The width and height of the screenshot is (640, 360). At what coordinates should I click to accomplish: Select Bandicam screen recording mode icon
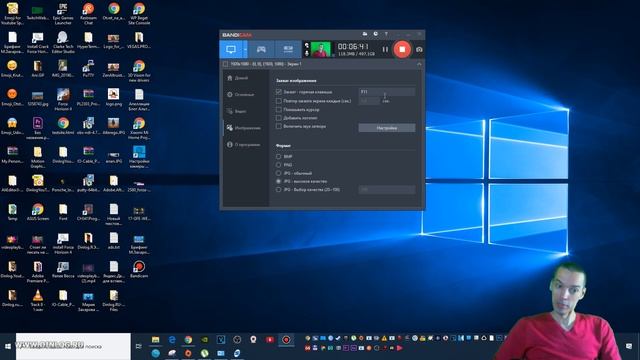[231, 49]
